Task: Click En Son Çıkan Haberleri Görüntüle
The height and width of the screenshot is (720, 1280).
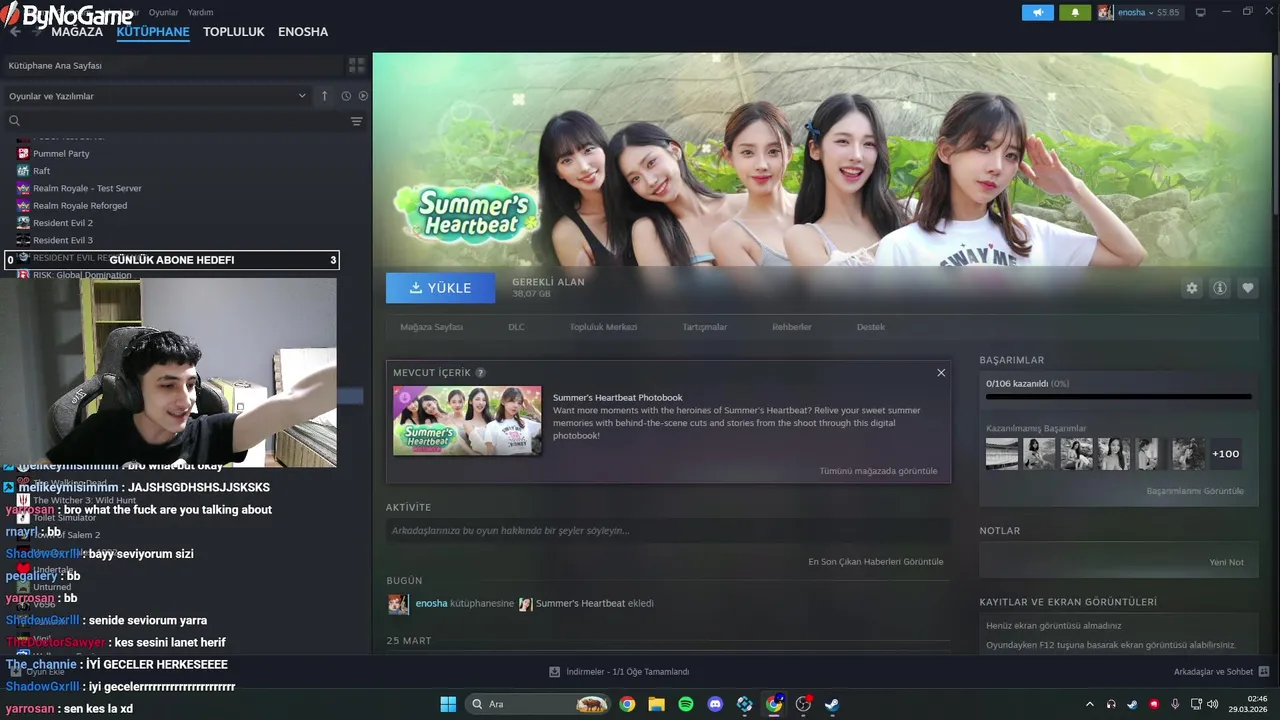Action: click(x=875, y=562)
